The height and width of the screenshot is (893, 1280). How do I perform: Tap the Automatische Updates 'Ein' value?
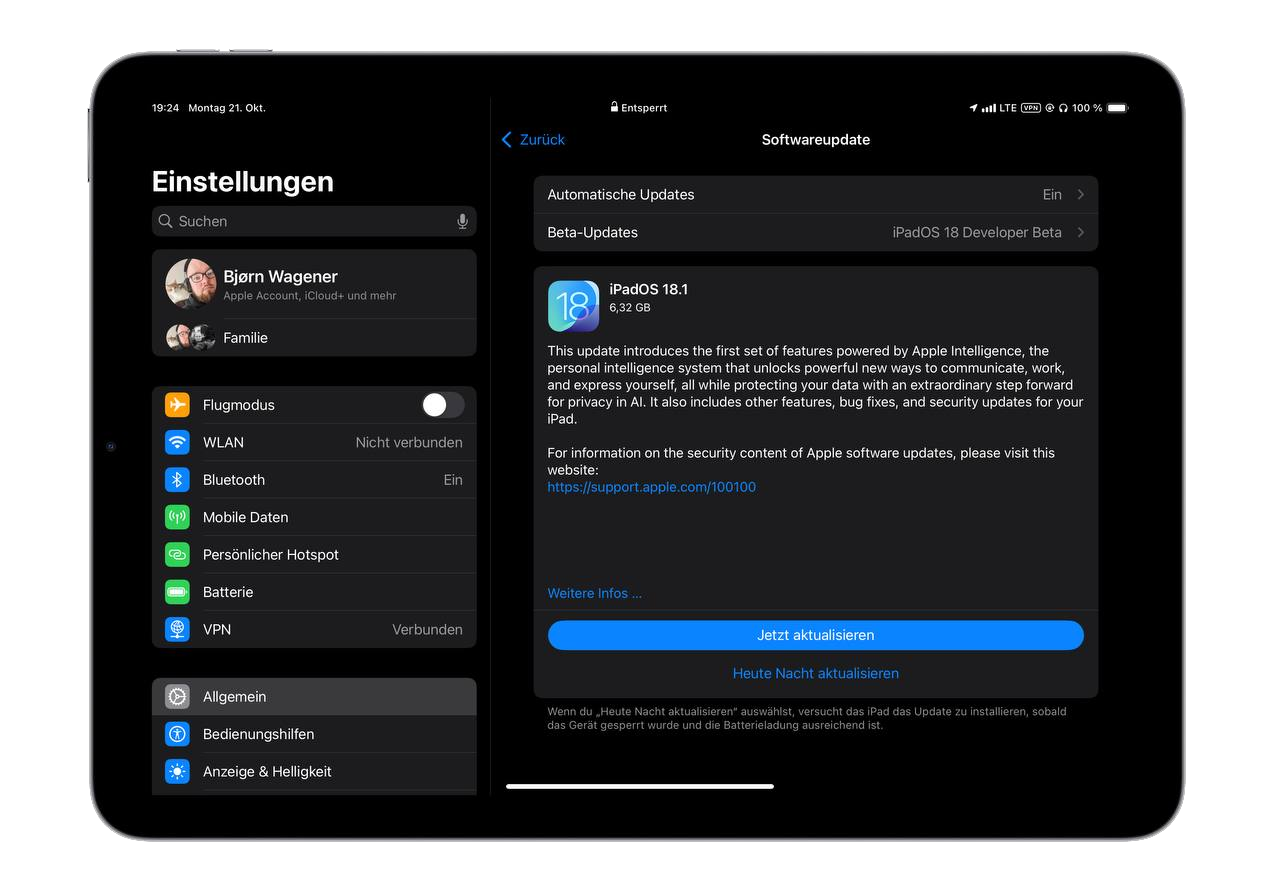tap(1052, 195)
